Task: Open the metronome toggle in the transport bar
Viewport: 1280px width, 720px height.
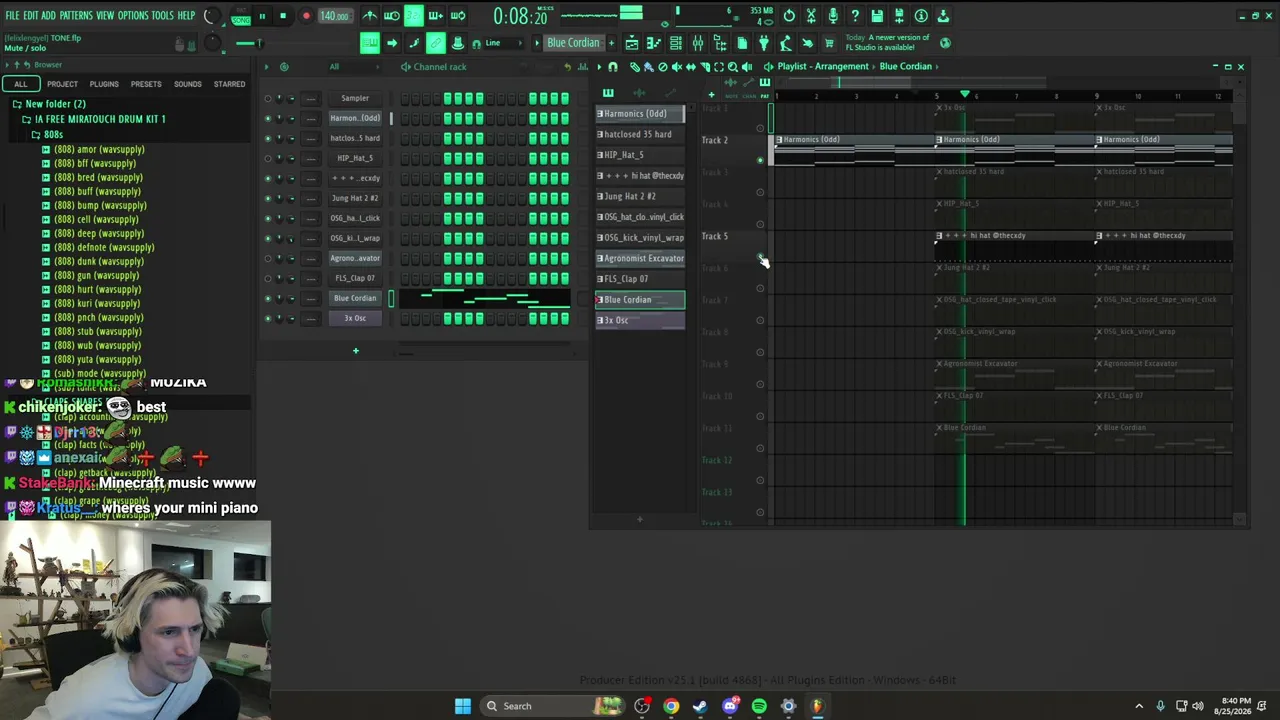Action: [x=370, y=16]
